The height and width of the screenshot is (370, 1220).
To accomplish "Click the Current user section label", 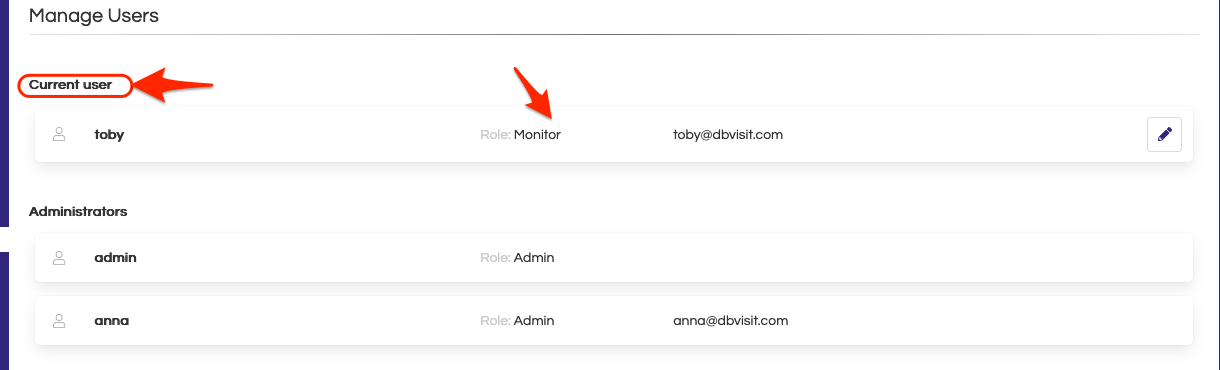I will pyautogui.click(x=70, y=85).
